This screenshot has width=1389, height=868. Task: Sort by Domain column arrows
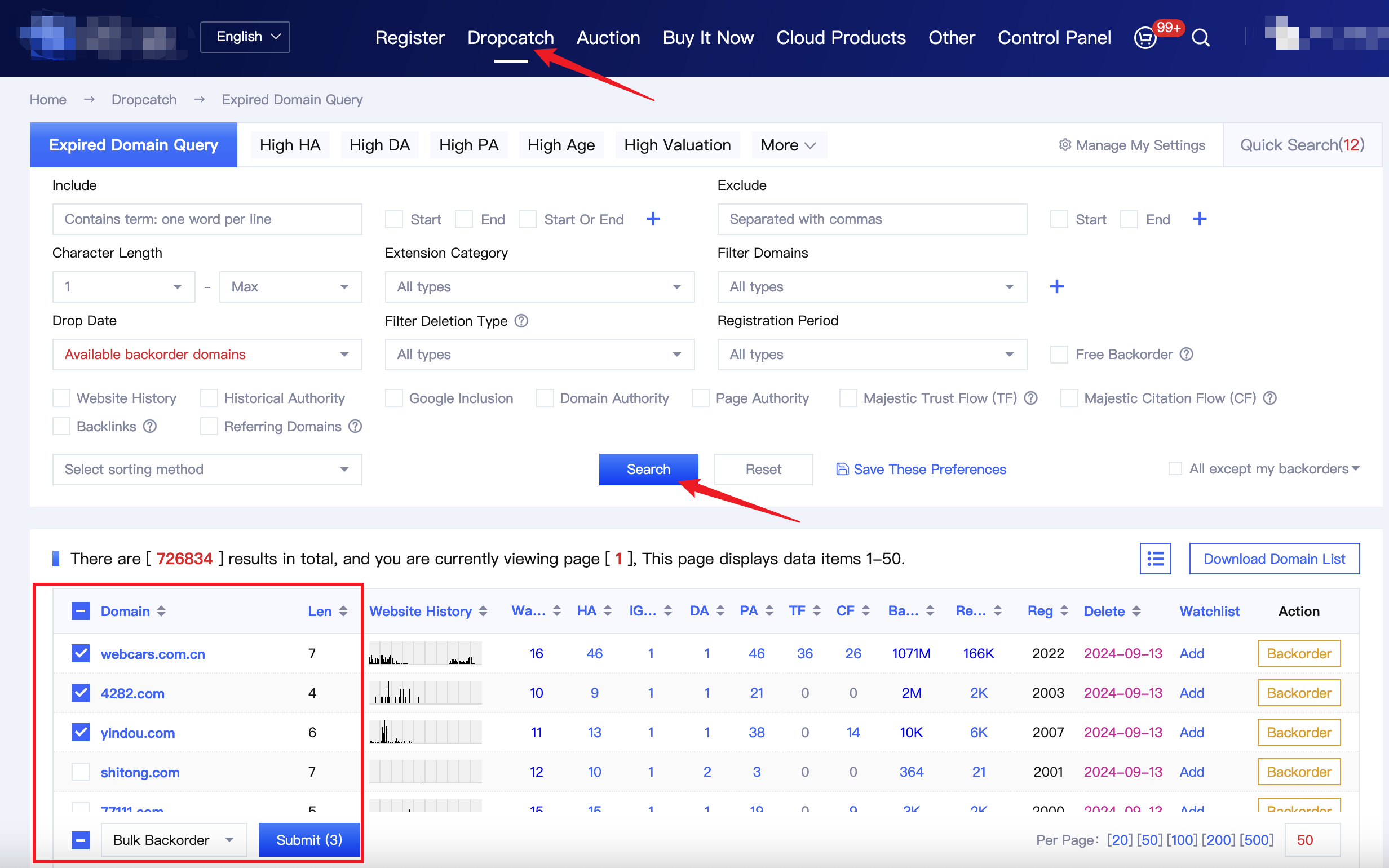pyautogui.click(x=161, y=612)
